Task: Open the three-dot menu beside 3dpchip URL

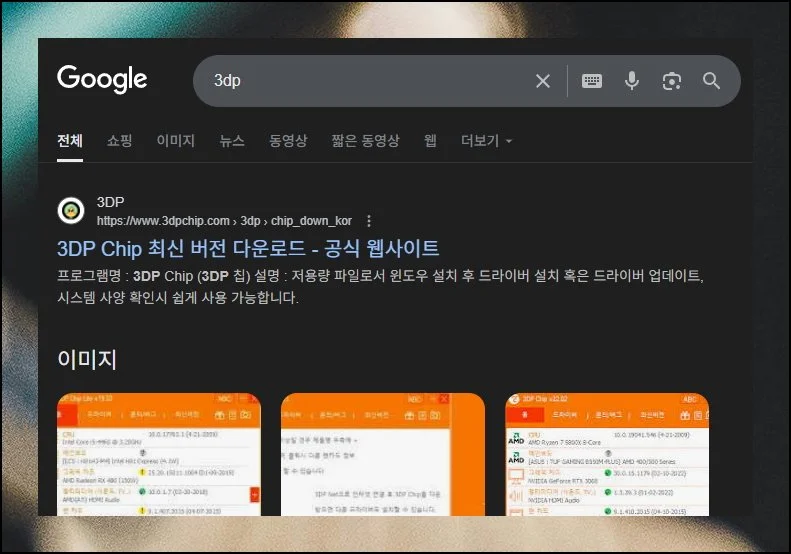Action: tap(369, 221)
